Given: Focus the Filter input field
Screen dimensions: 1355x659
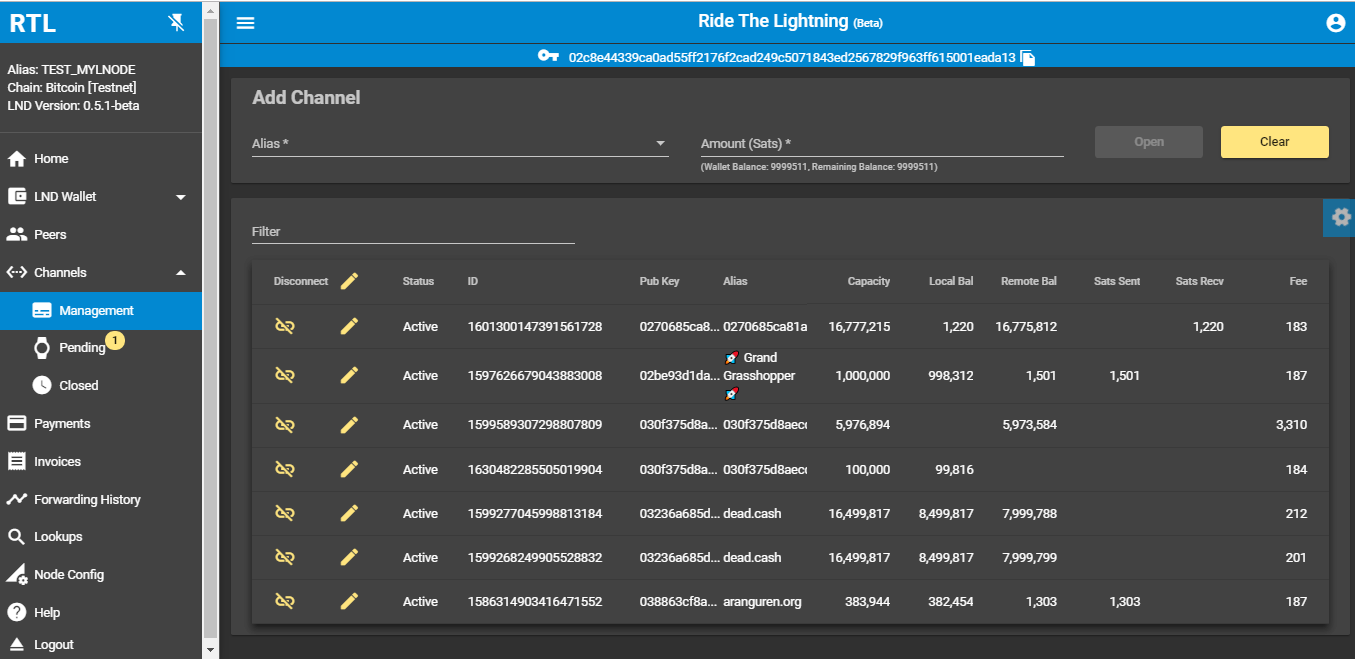Looking at the screenshot, I should [x=413, y=231].
